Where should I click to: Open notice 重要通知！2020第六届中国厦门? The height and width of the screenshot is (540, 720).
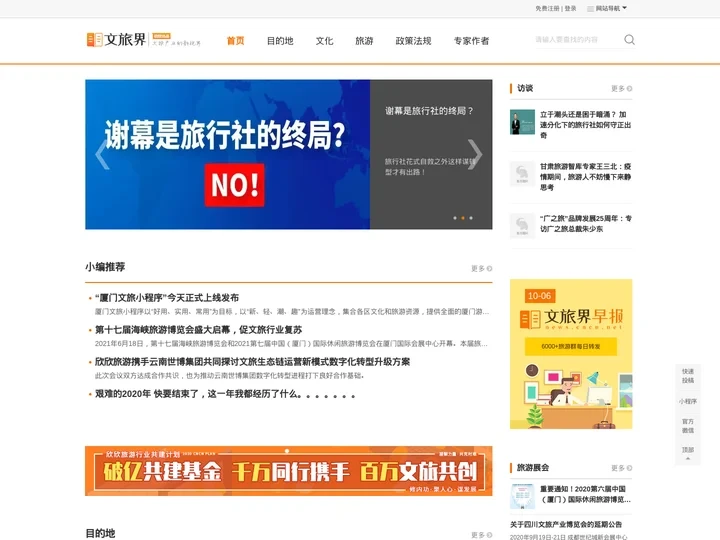point(585,495)
